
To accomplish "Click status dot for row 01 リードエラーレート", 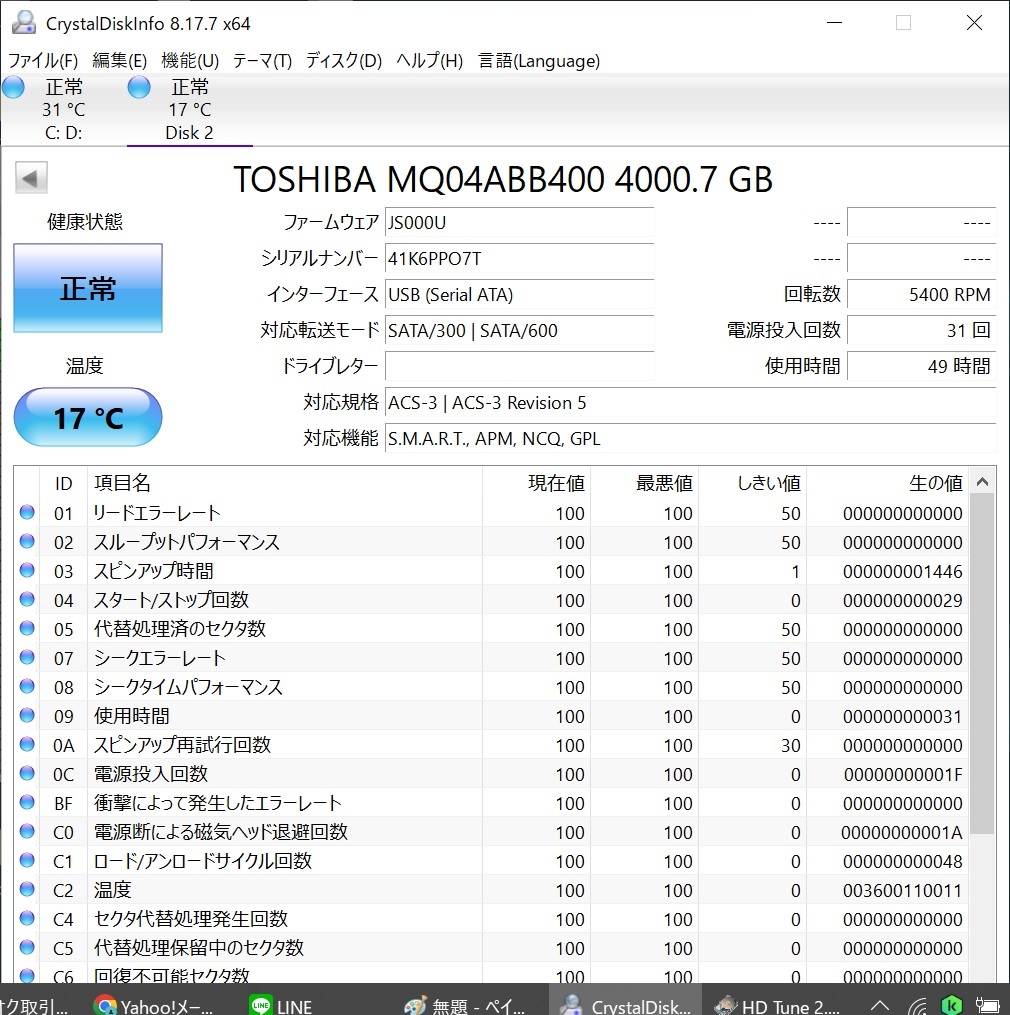I will pos(27,513).
